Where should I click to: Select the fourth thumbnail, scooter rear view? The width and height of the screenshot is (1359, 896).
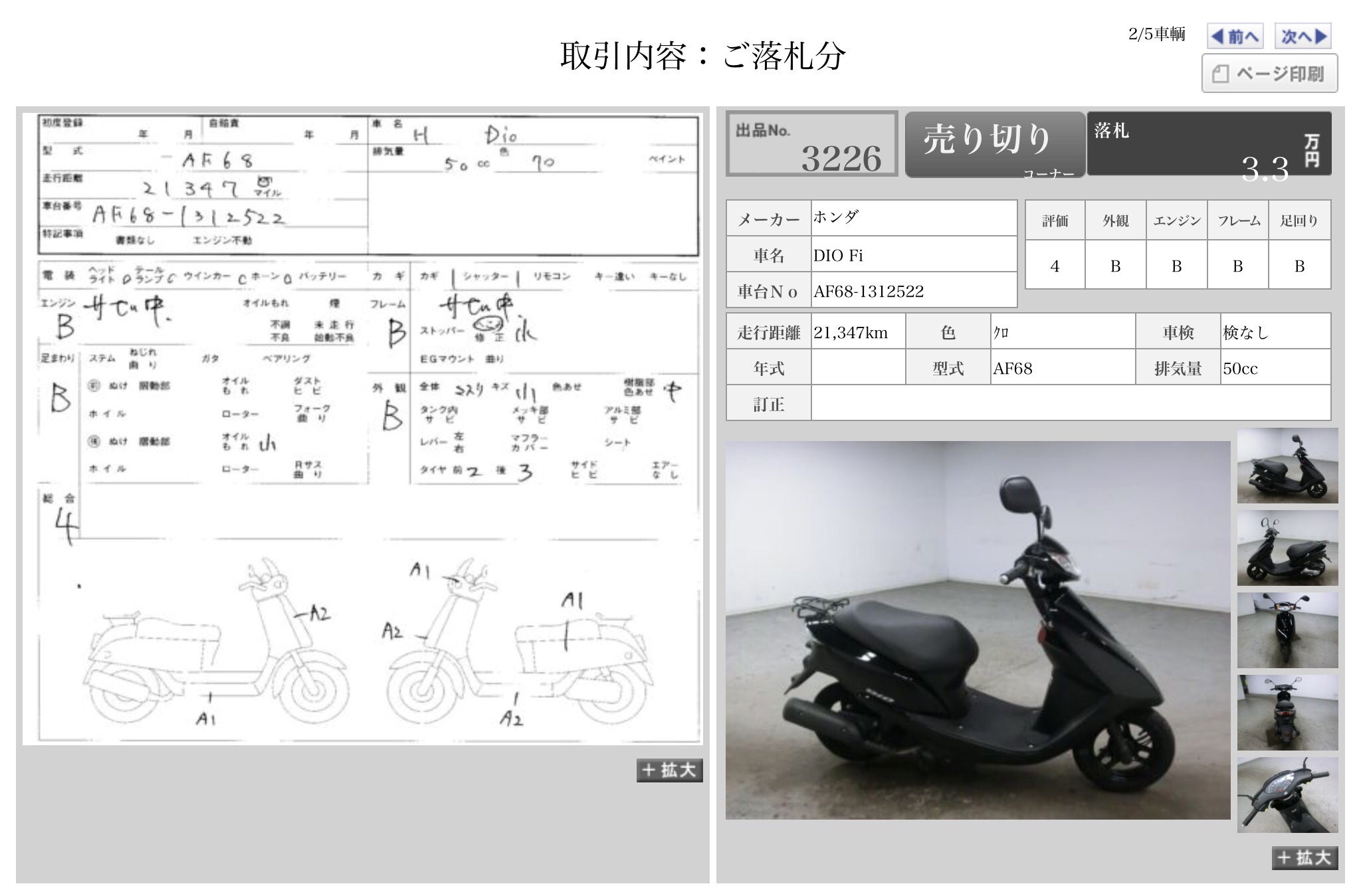[1287, 713]
